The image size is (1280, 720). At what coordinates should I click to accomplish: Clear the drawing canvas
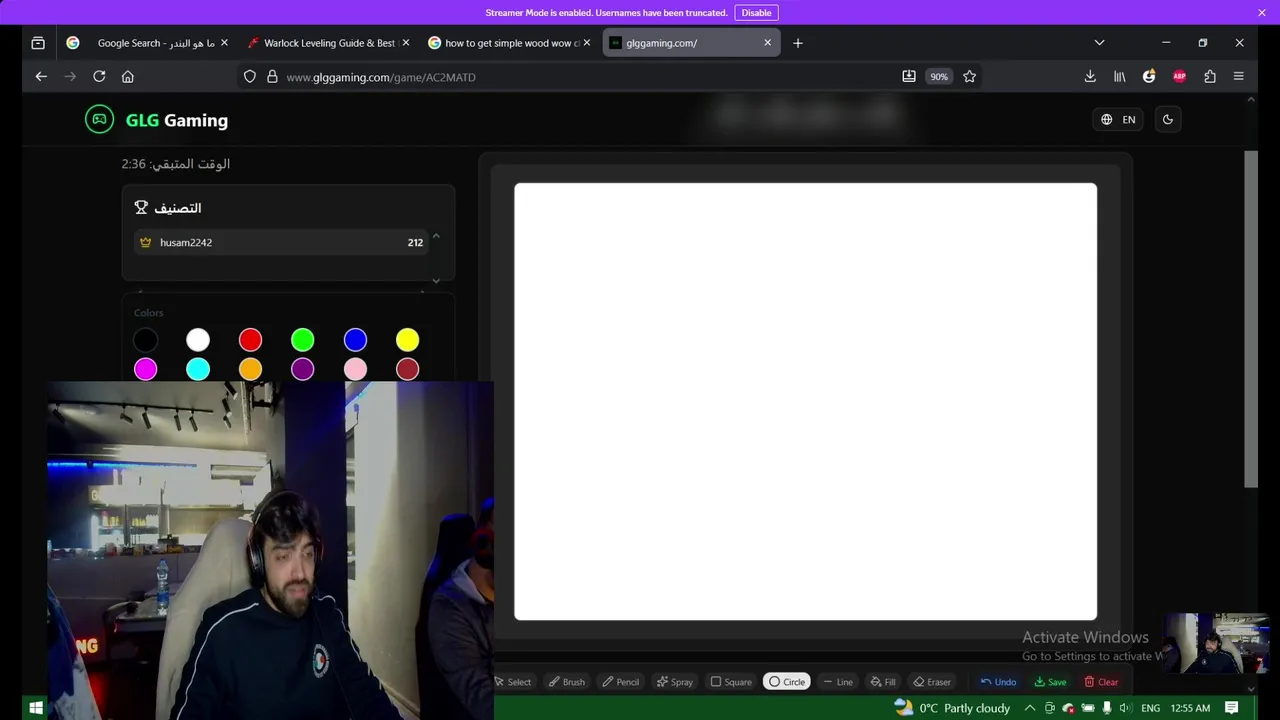[x=1101, y=682]
